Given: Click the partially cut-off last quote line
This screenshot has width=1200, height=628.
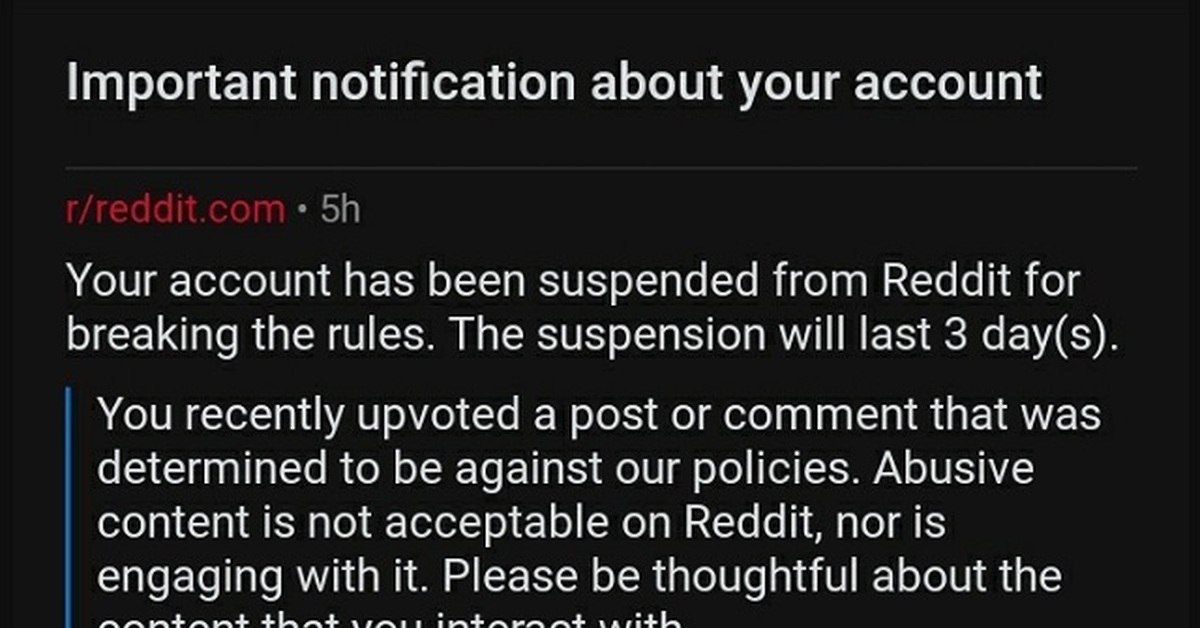Looking at the screenshot, I should coord(390,619).
